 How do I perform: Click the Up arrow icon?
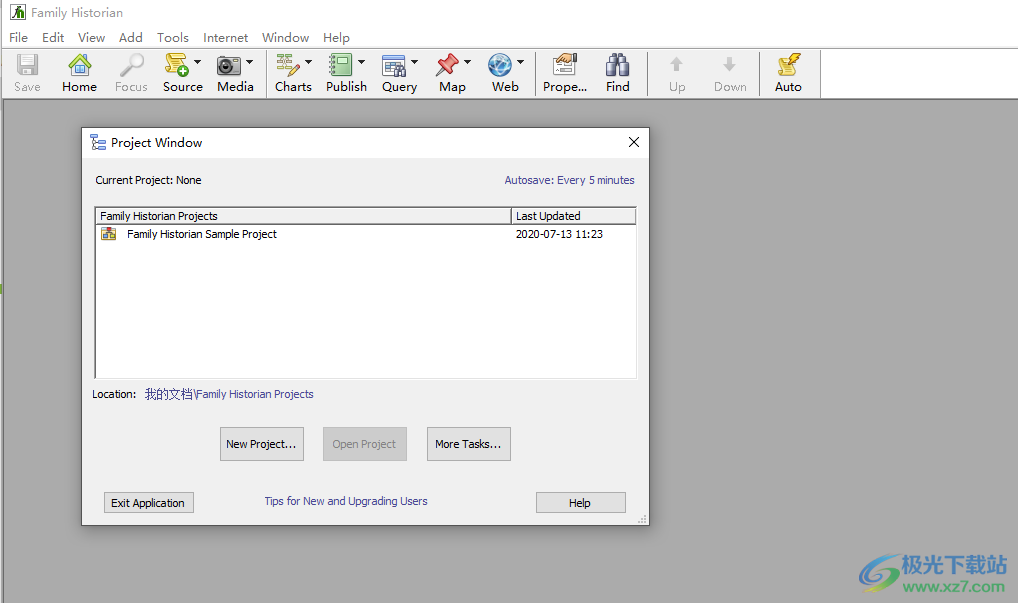[x=677, y=64]
